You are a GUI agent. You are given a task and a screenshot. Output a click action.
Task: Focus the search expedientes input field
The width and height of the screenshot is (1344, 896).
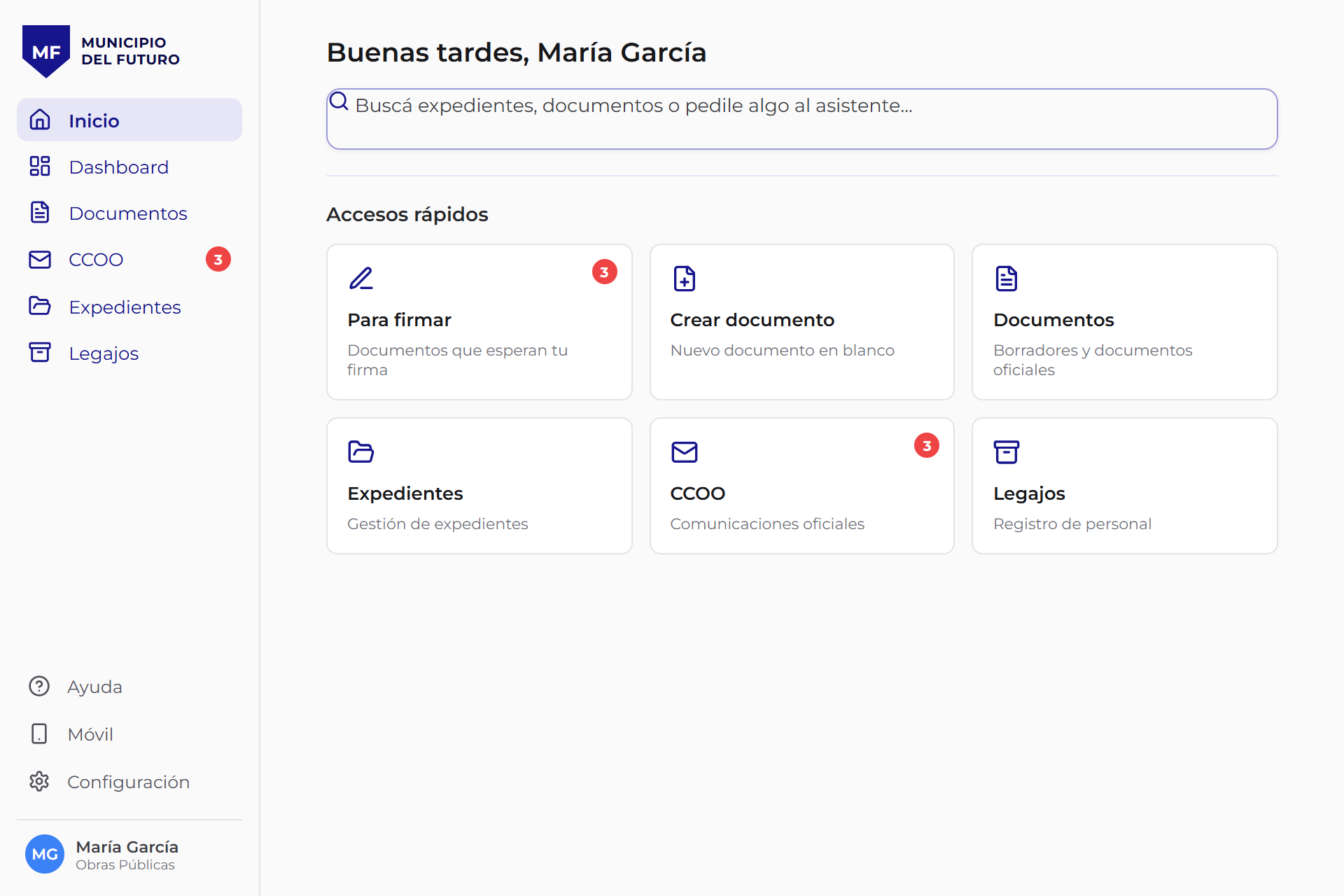click(802, 119)
